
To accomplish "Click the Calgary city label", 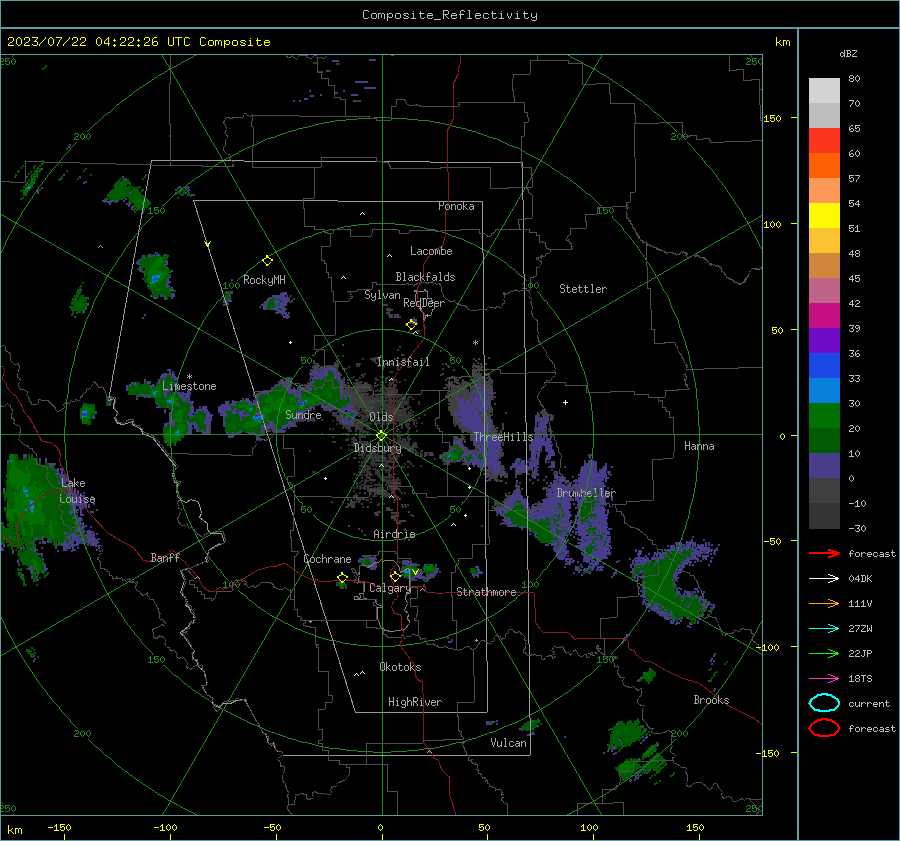I will pos(390,588).
